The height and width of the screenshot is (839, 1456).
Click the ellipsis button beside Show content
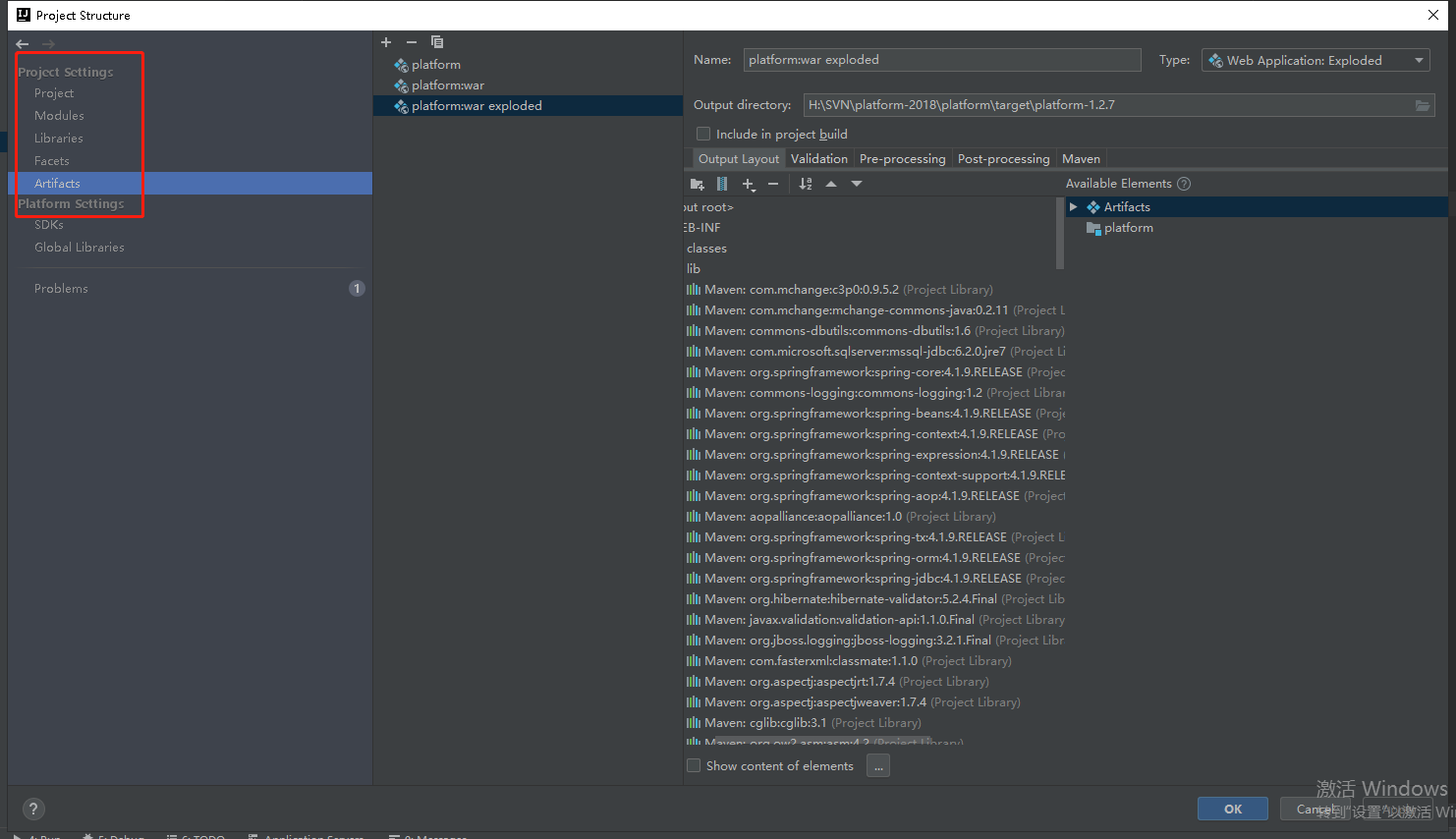(878, 766)
